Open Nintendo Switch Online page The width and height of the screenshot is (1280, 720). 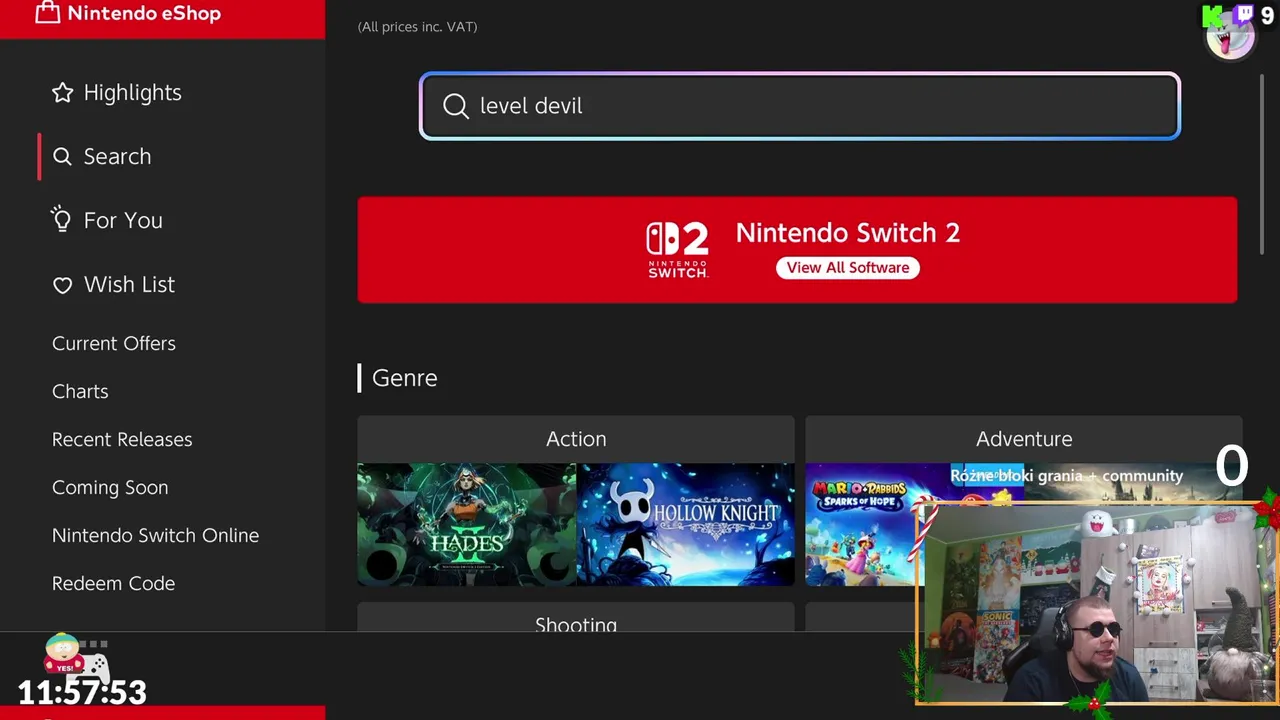155,536
